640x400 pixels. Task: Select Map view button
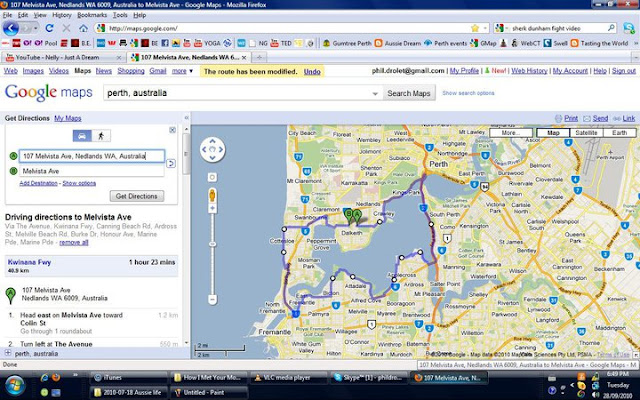[x=553, y=133]
